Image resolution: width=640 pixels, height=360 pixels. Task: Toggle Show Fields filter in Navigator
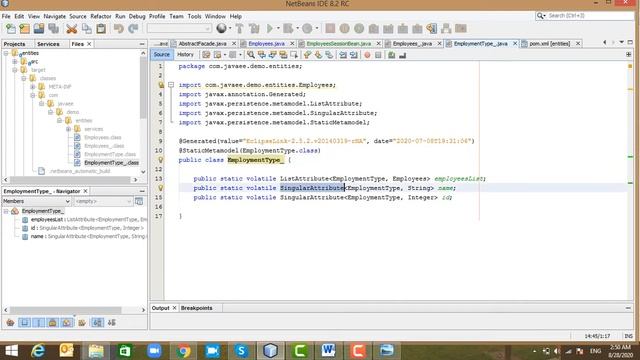point(24,322)
